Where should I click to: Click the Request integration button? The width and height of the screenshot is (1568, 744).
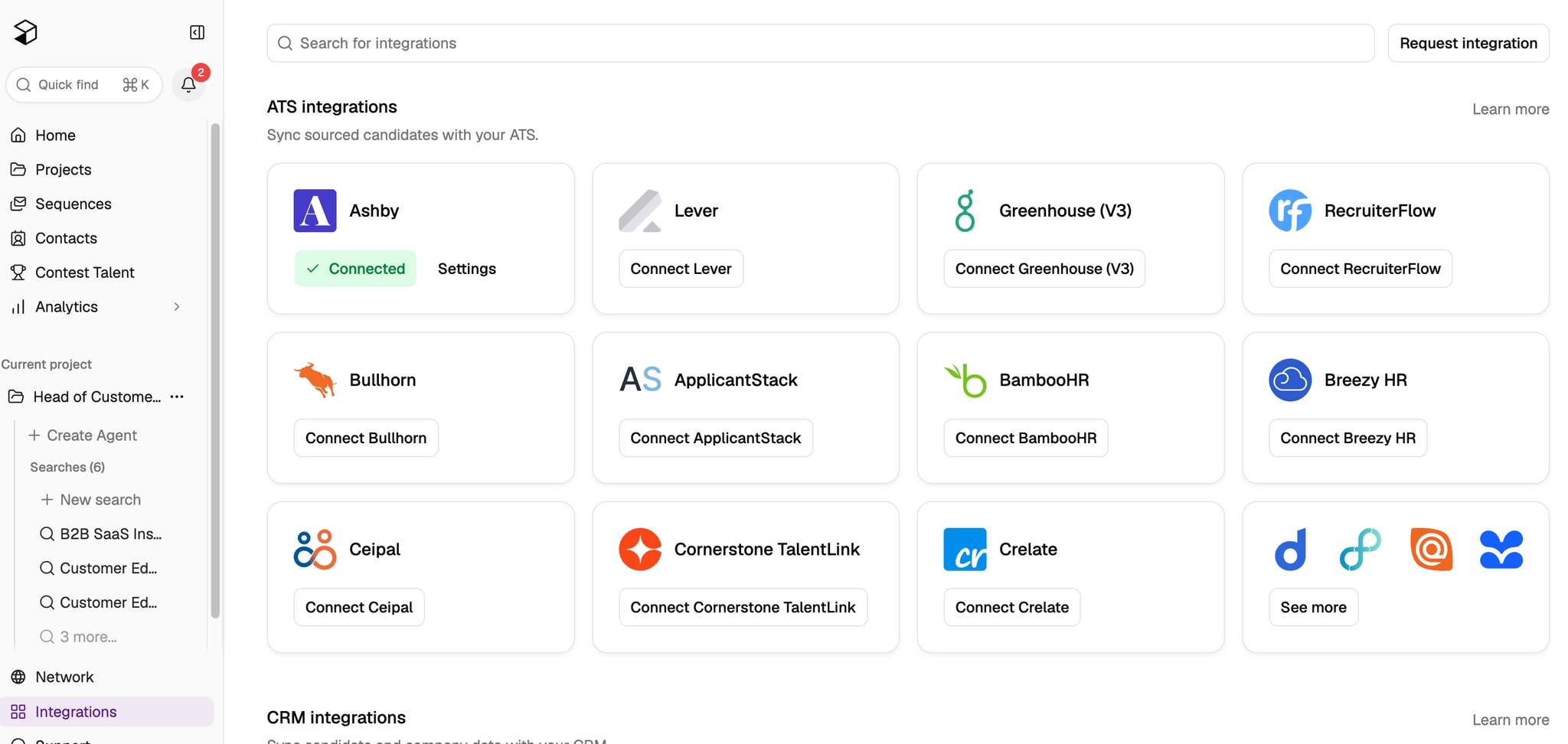(1468, 43)
